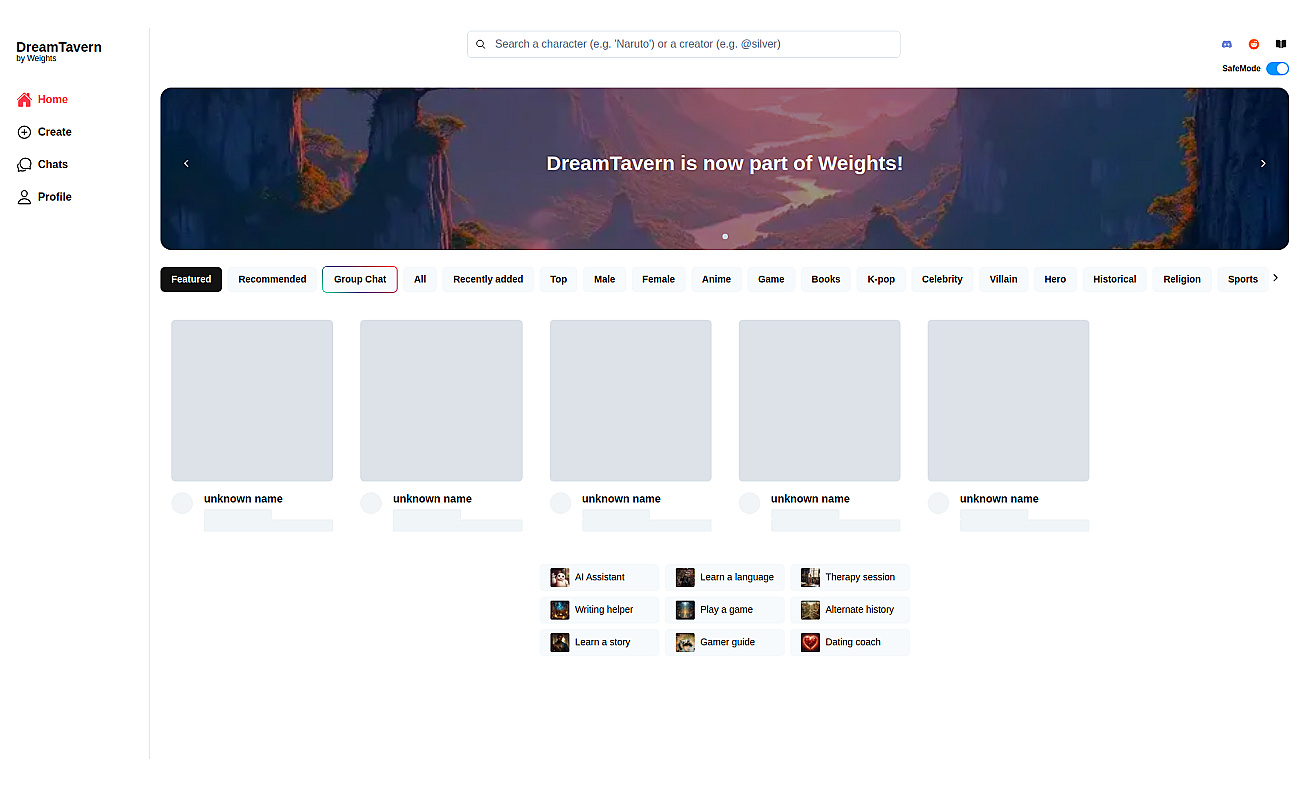Screen dimensions: 1300x788
Task: Select the Recommended category tab
Action: 272,280
